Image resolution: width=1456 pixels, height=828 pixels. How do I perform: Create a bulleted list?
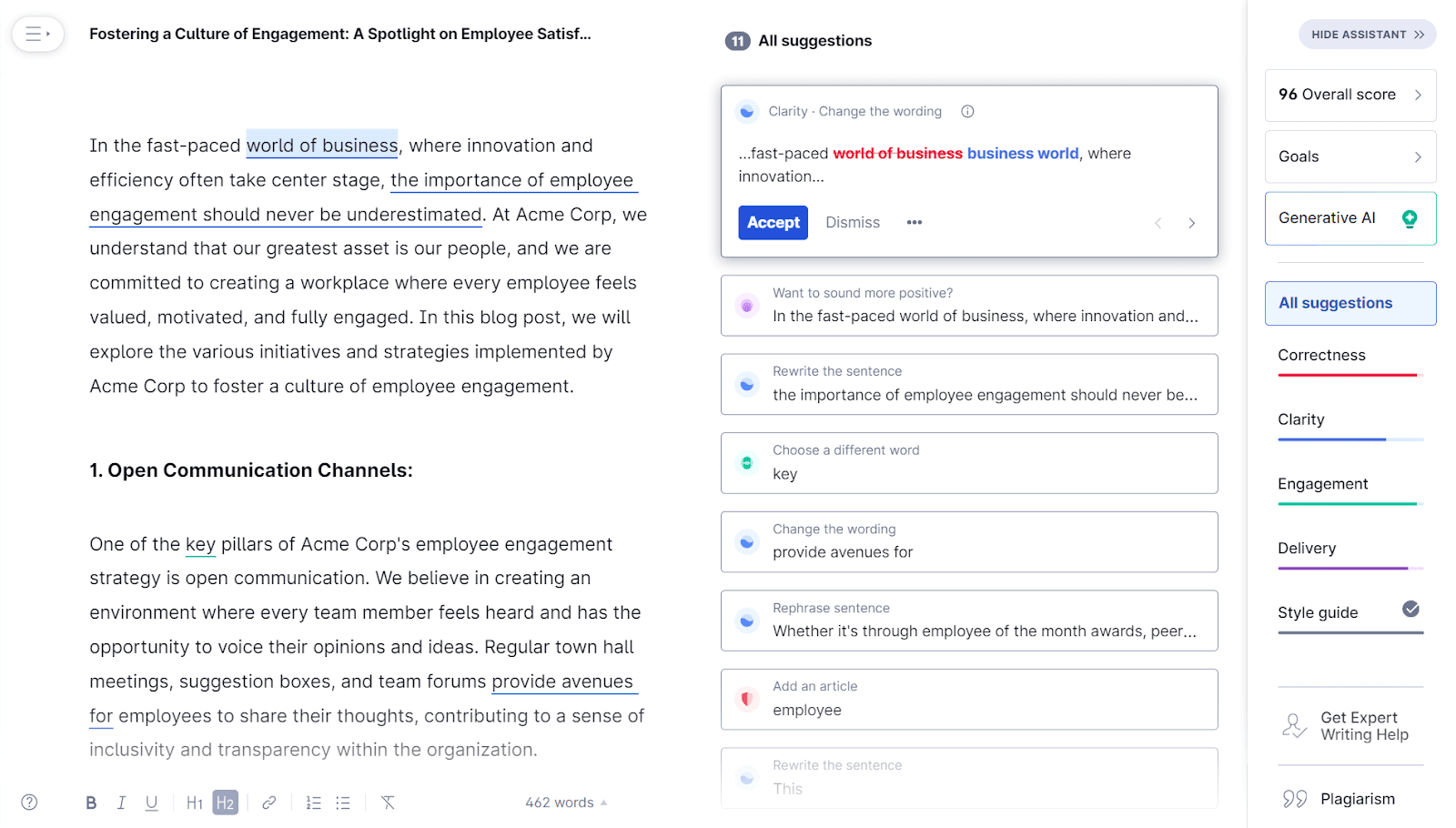(343, 802)
